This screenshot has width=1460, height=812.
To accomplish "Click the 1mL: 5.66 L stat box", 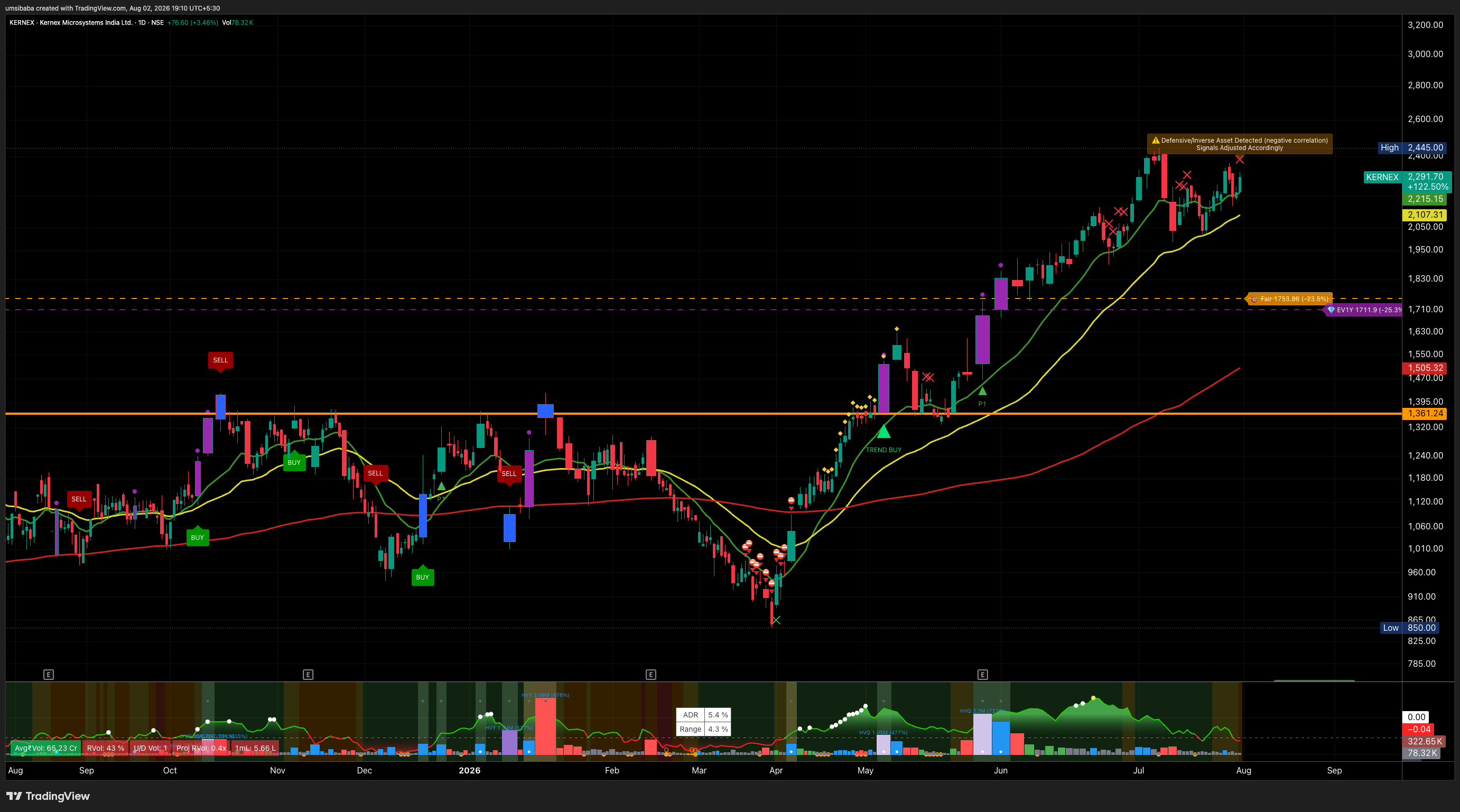I will (x=255, y=748).
